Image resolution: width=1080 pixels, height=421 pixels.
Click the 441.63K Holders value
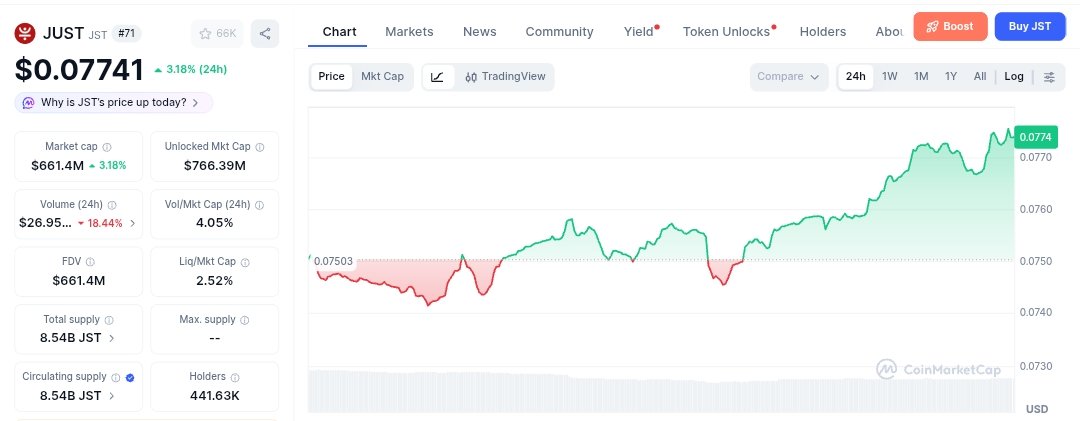215,396
